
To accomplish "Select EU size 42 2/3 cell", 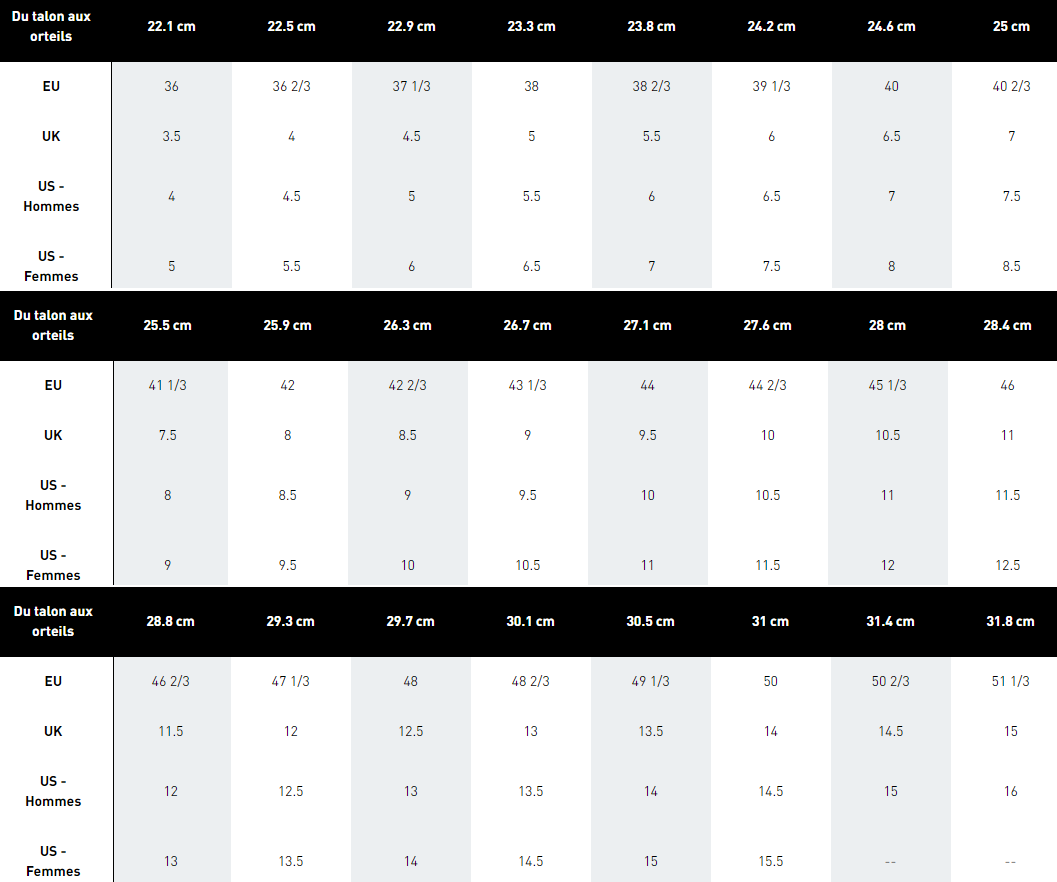I will pos(407,385).
